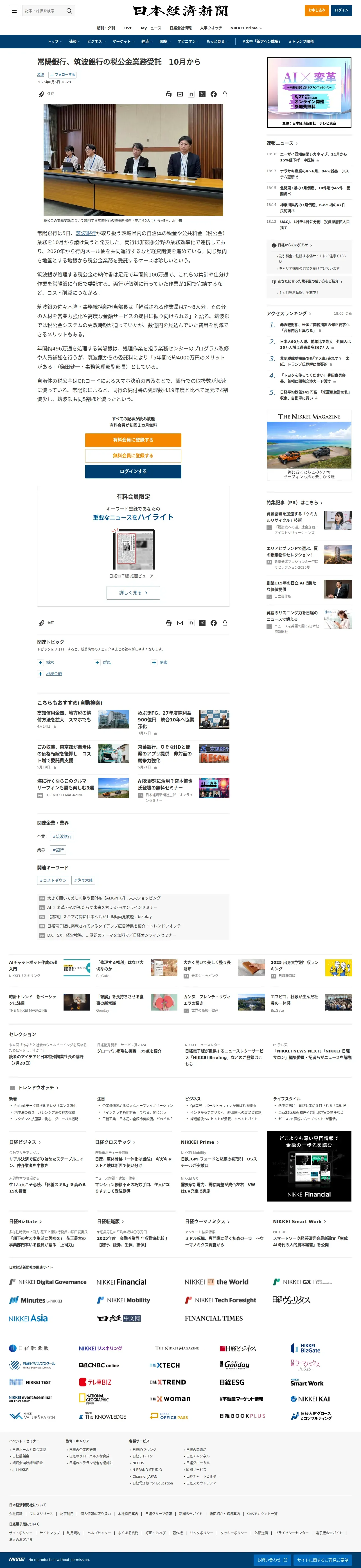Click the share-arrow icon above 関連トピック
Viewport: 361px width, 1568px height.
225,623
